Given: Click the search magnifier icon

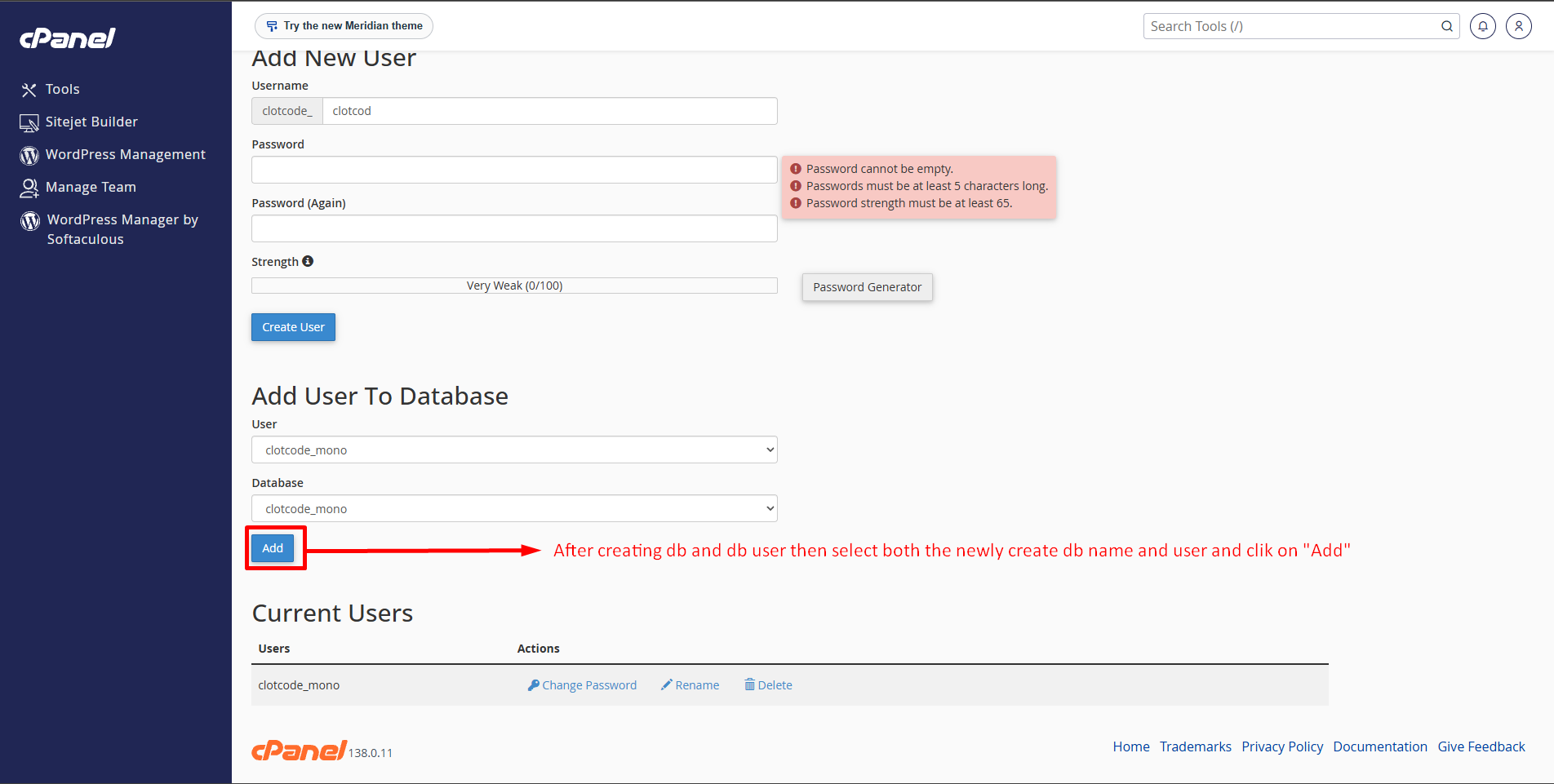Looking at the screenshot, I should coord(1447,26).
